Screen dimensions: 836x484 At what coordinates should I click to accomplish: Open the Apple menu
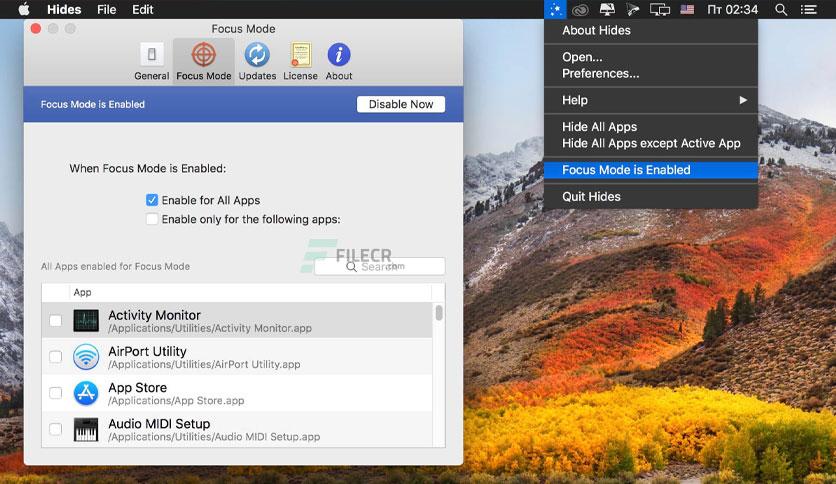(x=24, y=9)
